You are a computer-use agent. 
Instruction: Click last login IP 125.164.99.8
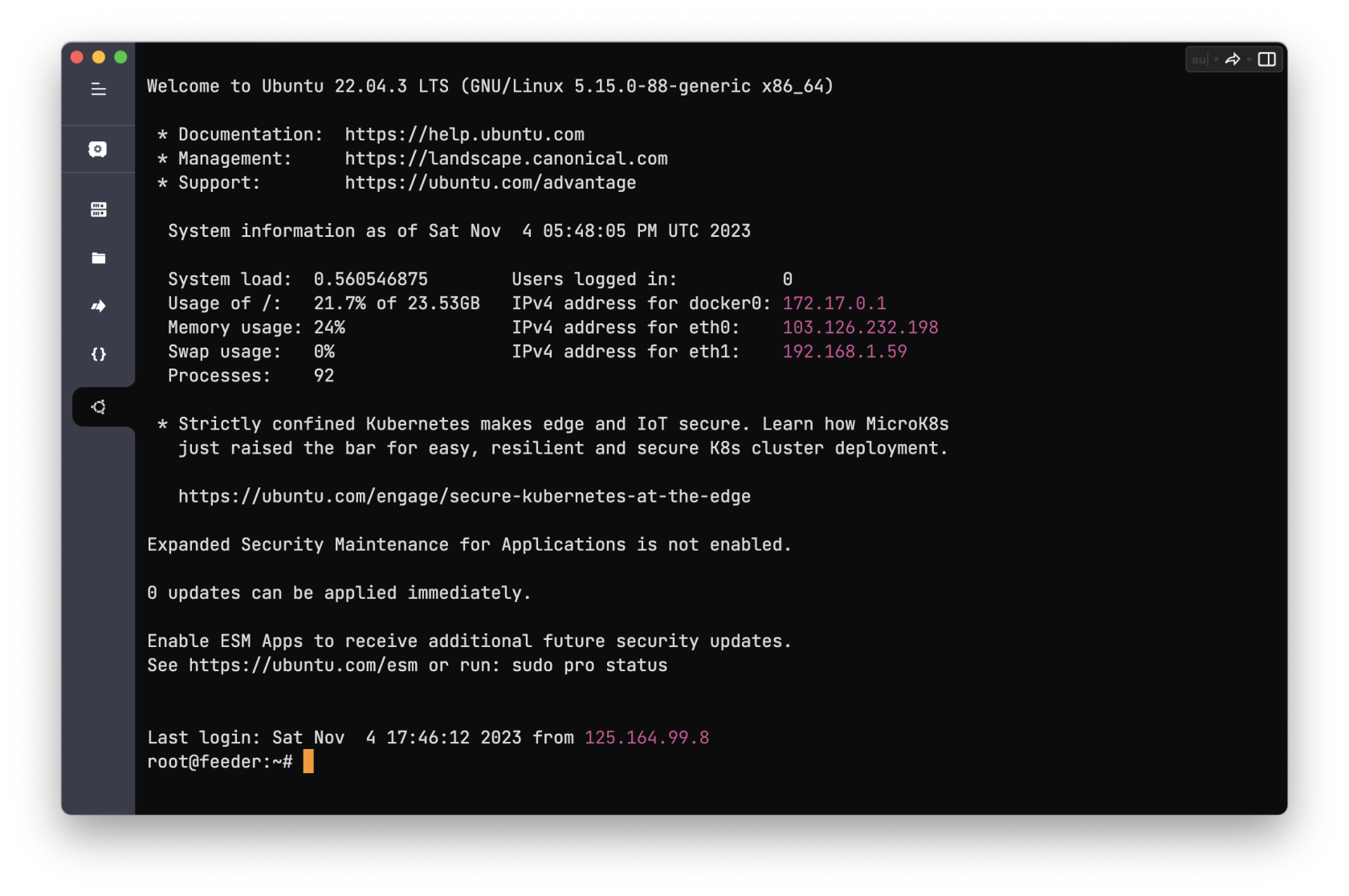click(646, 738)
